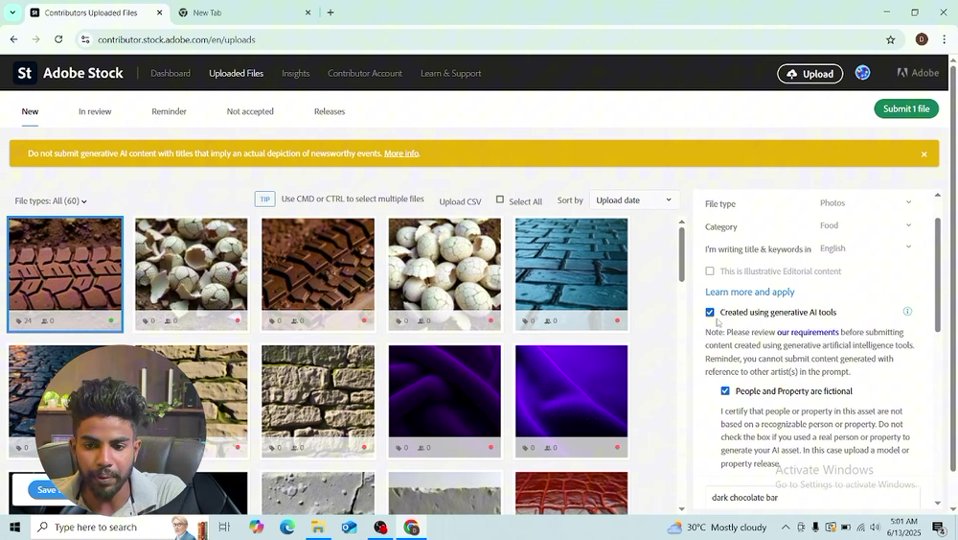The width and height of the screenshot is (958, 540).
Task: Open Outlook from the taskbar
Action: tap(349, 527)
